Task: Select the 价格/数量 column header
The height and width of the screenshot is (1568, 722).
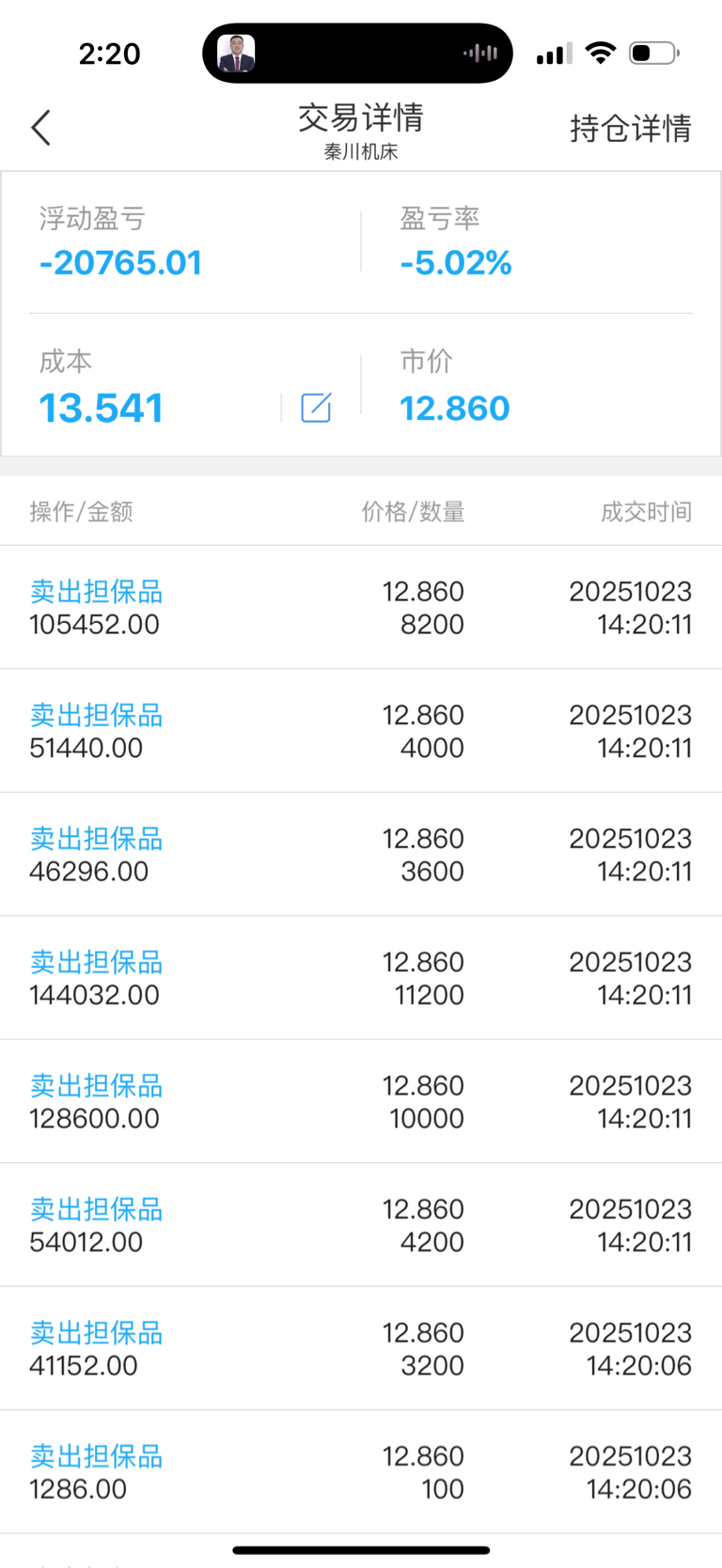Action: tap(414, 512)
